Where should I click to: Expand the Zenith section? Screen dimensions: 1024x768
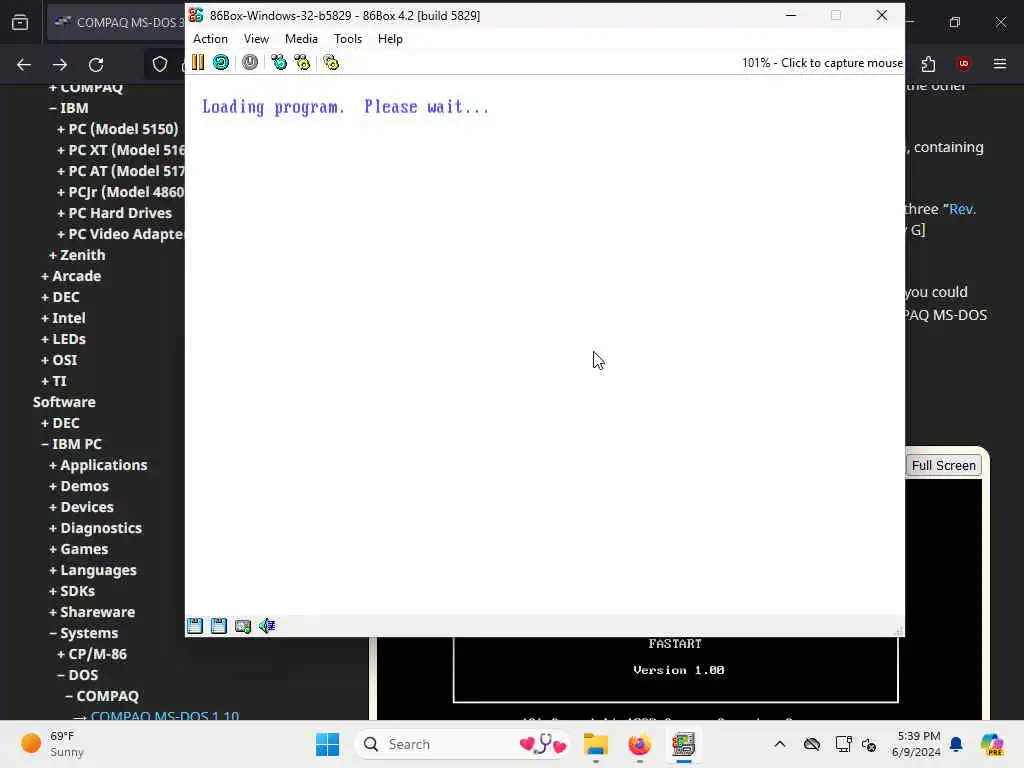(x=77, y=255)
